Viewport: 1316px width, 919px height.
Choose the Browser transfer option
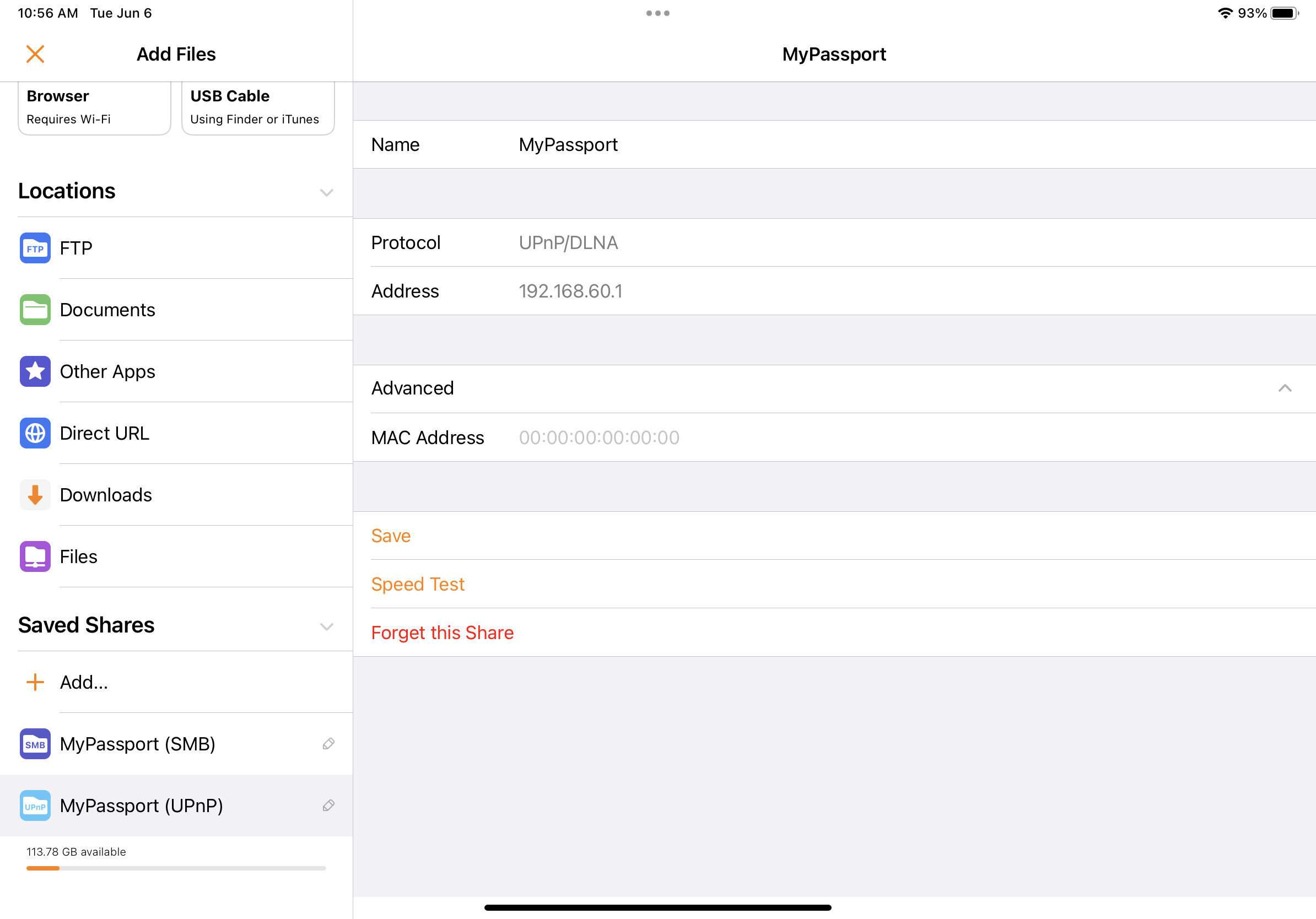pos(95,108)
